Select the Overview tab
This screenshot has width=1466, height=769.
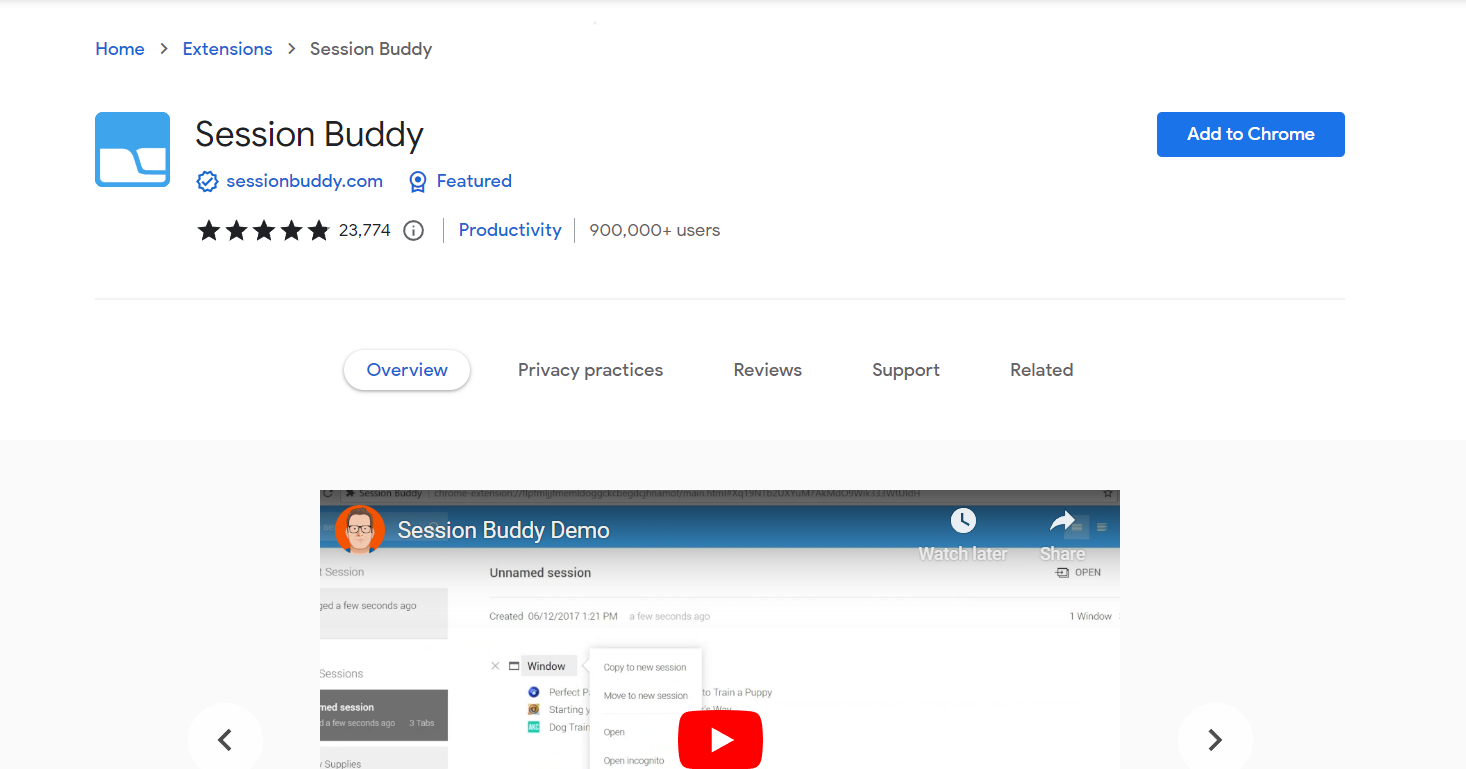(x=407, y=370)
